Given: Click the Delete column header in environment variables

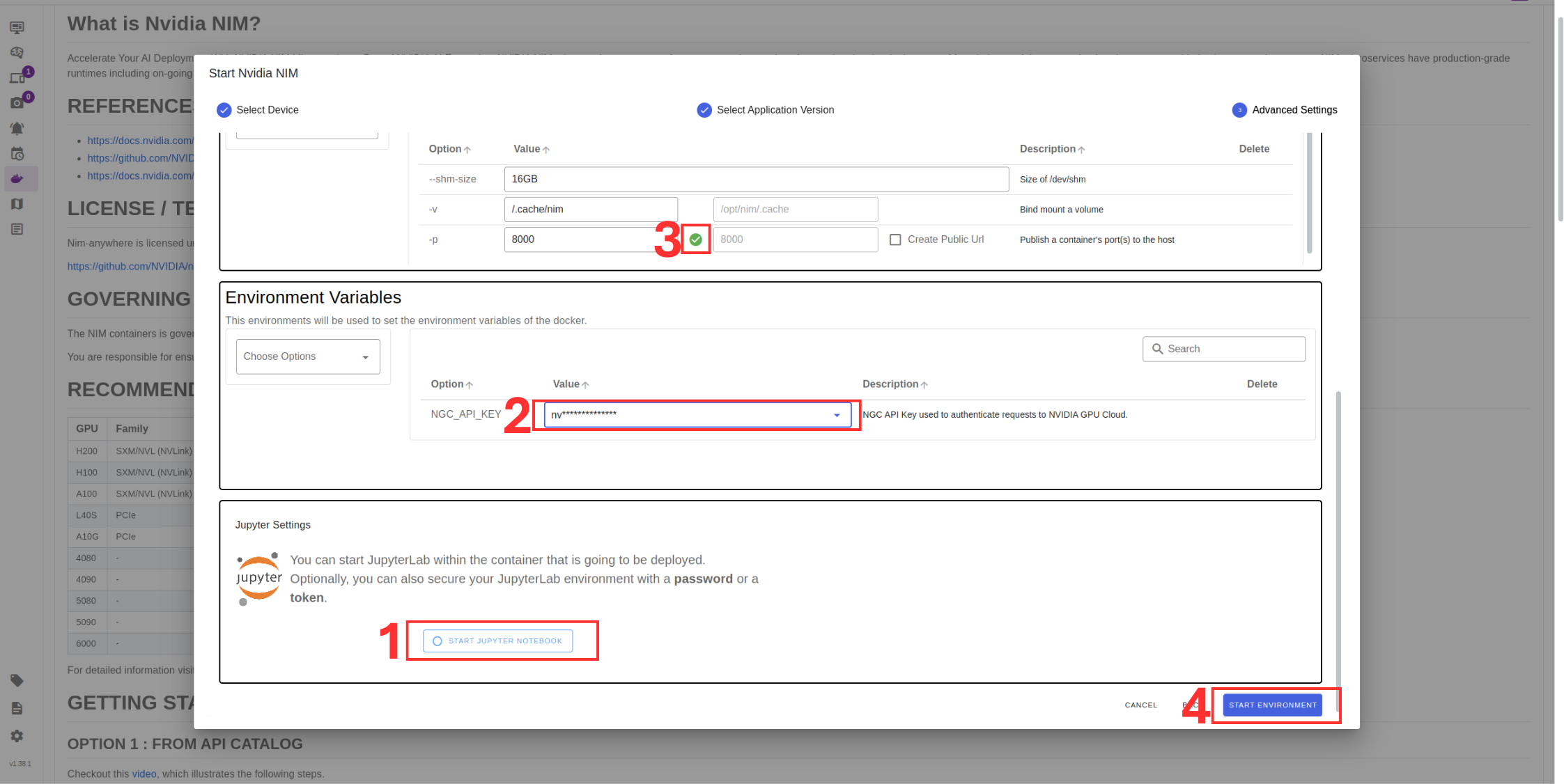Looking at the screenshot, I should 1262,384.
